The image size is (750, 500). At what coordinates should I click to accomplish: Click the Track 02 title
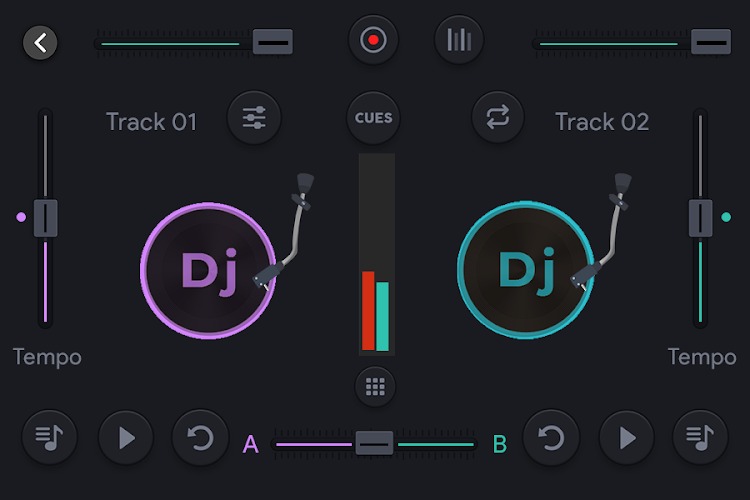click(x=602, y=122)
